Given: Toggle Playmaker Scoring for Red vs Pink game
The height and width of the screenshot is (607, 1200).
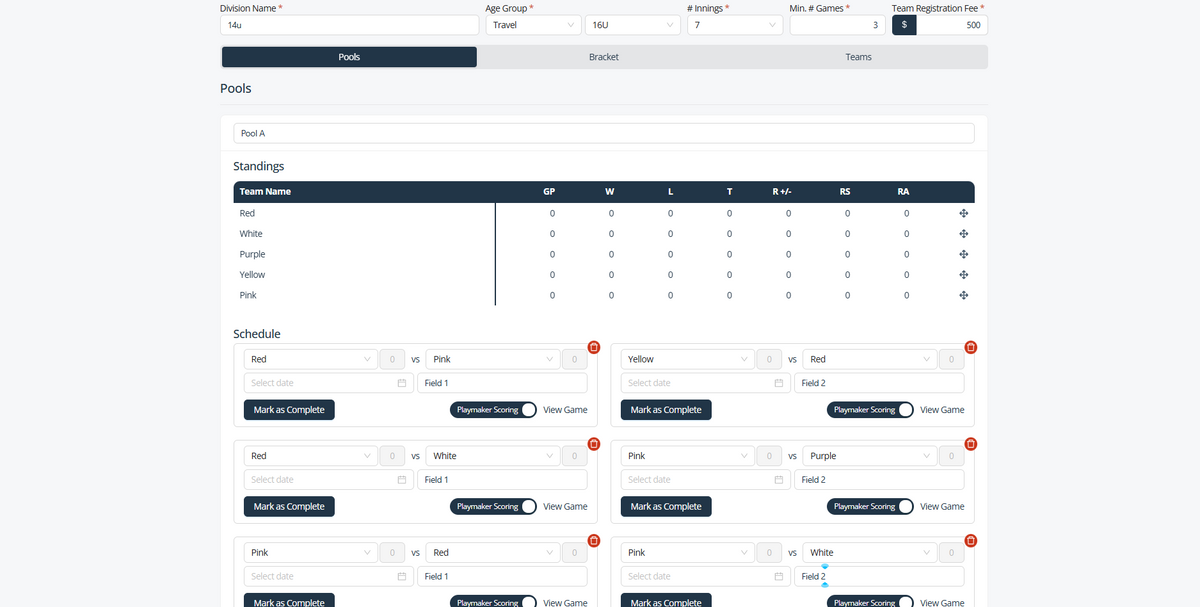Looking at the screenshot, I should [x=527, y=410].
